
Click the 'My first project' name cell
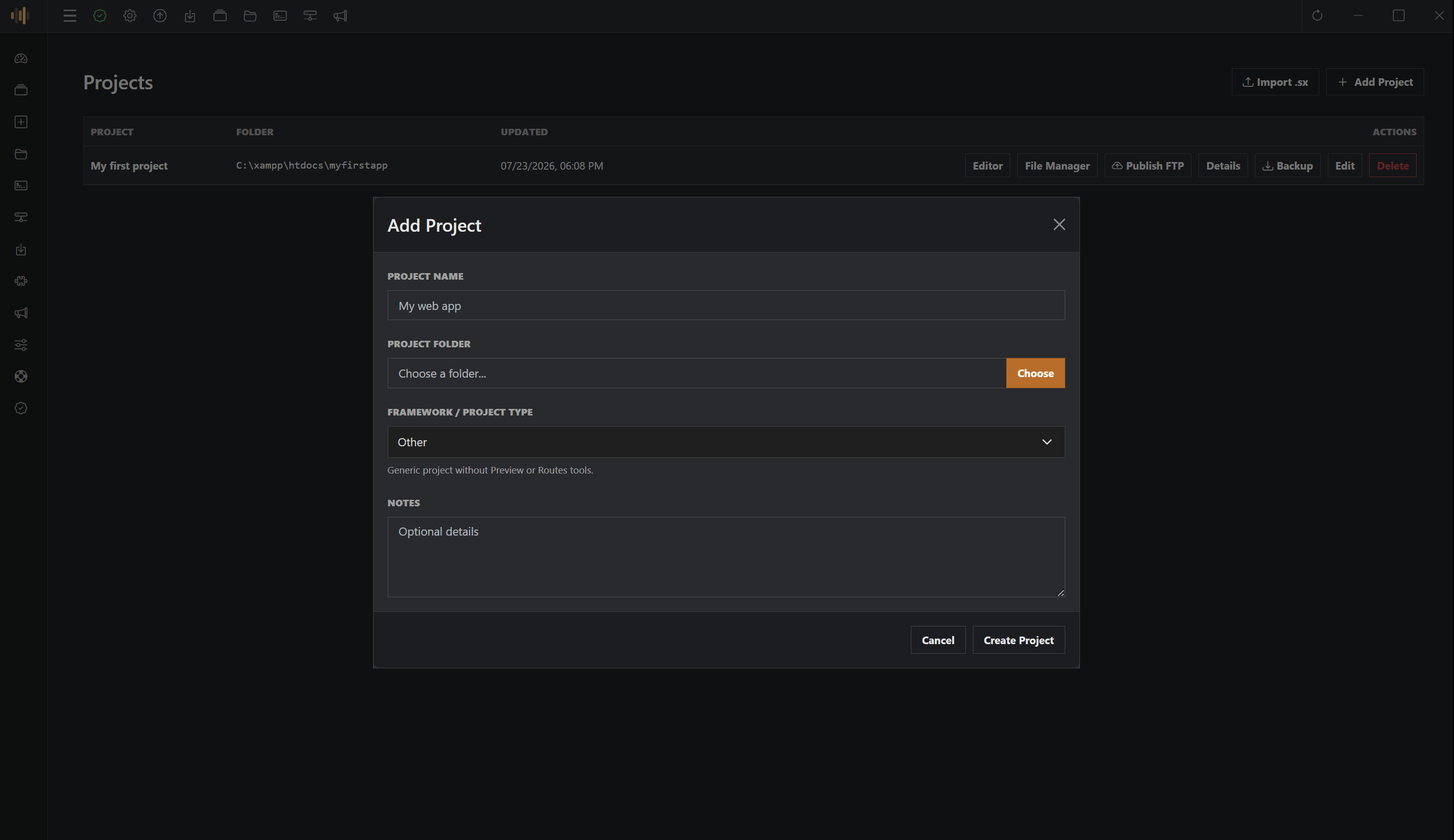pyautogui.click(x=129, y=166)
